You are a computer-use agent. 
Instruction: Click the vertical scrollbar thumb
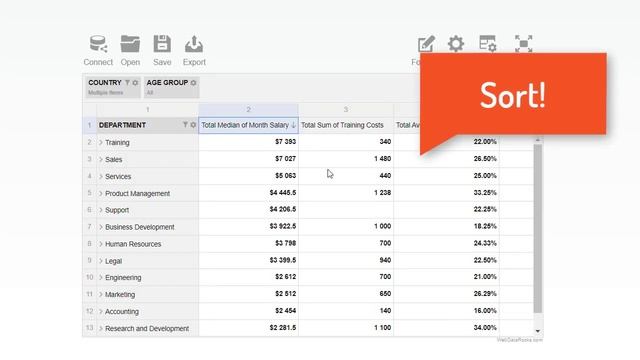(538, 229)
